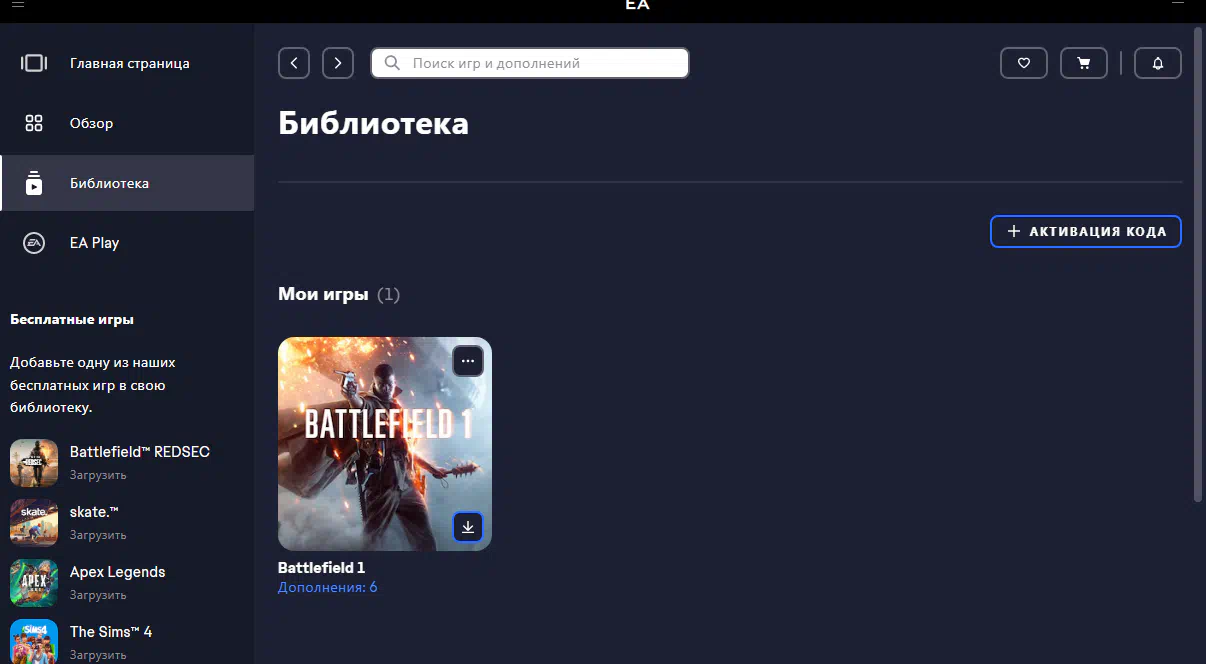
Task: Click the skate. game icon in sidebar
Action: [34, 522]
